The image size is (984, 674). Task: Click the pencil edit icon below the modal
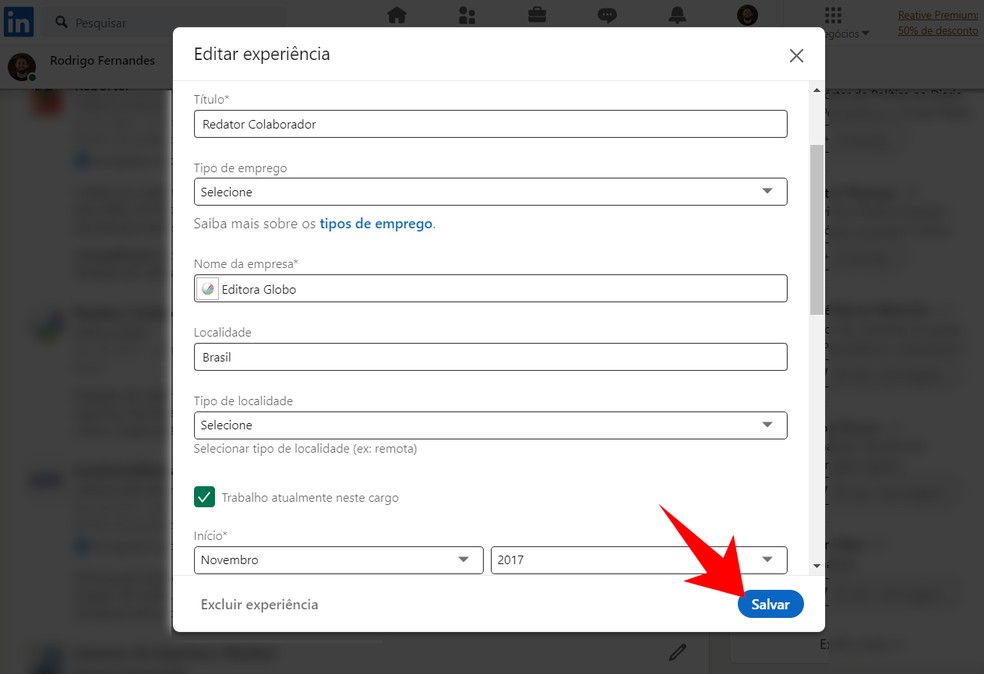[678, 652]
